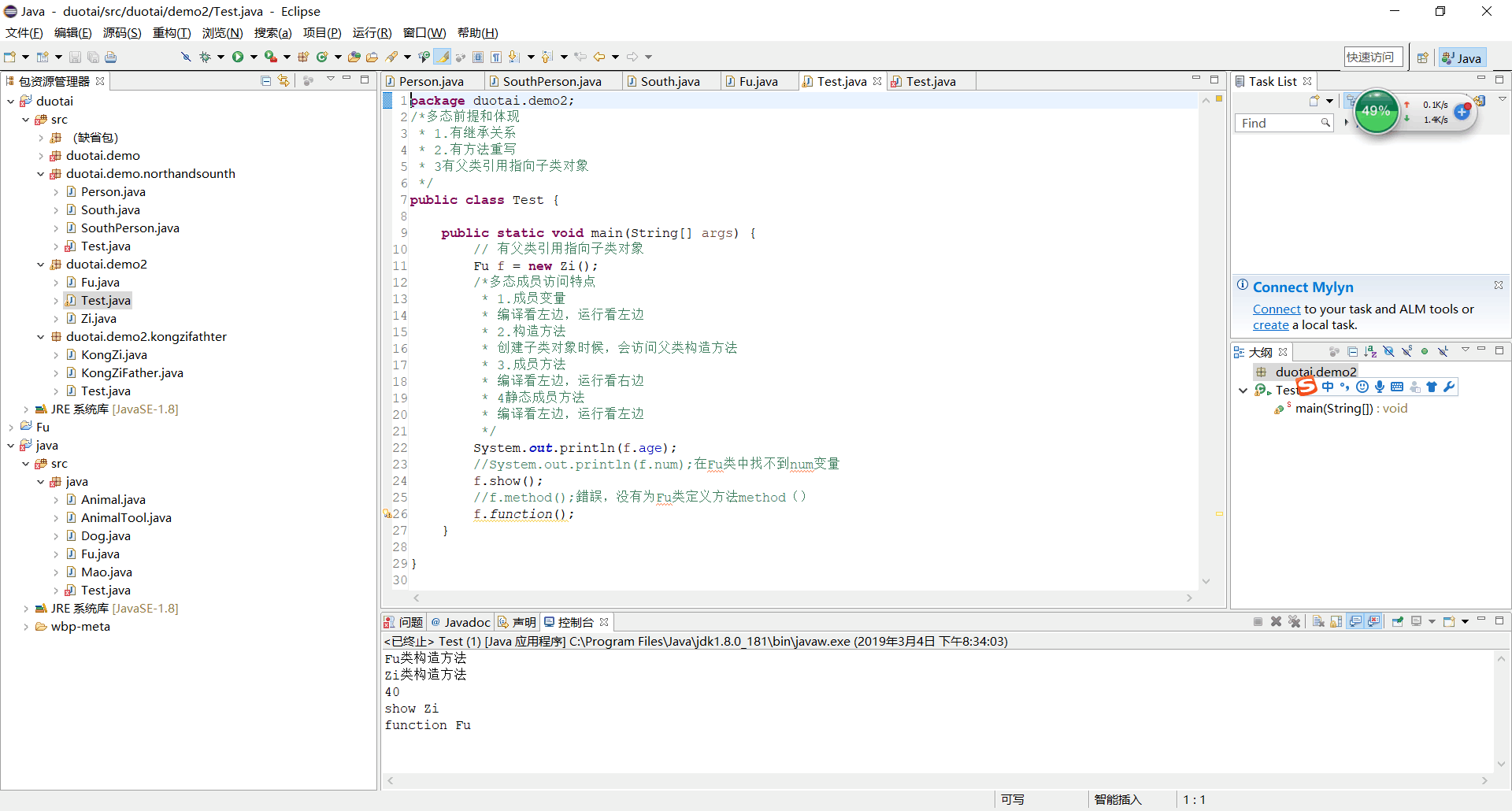Click the Run green play button
Screen dimensions: 1512x811
pyautogui.click(x=238, y=57)
